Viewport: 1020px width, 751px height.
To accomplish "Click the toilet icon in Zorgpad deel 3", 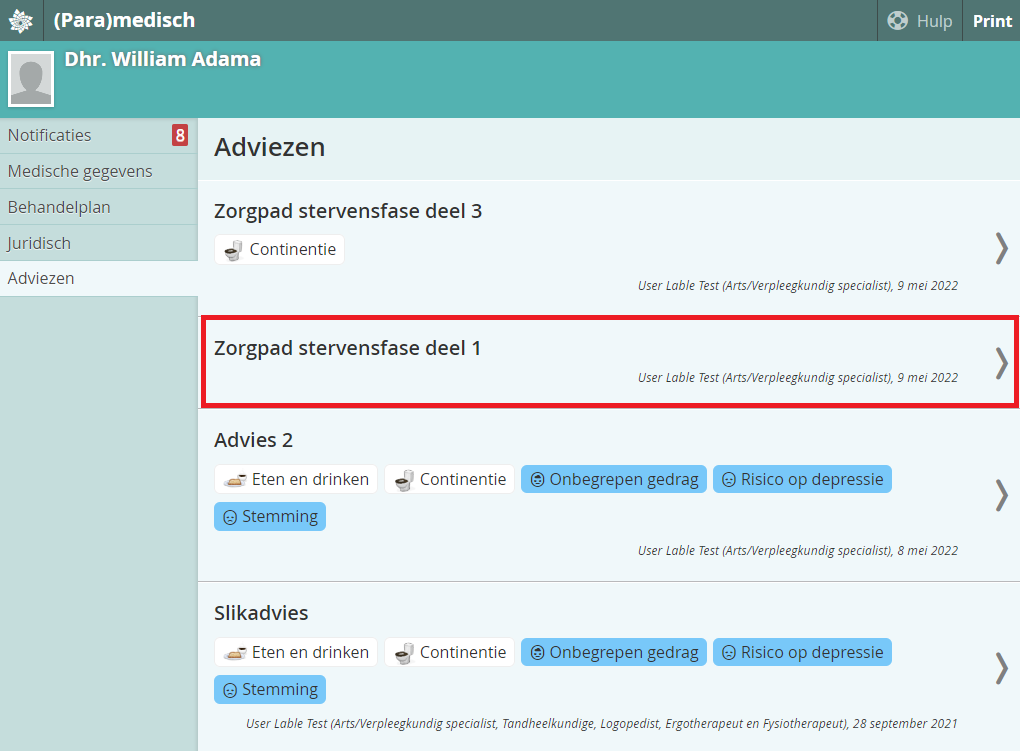I will coord(234,250).
